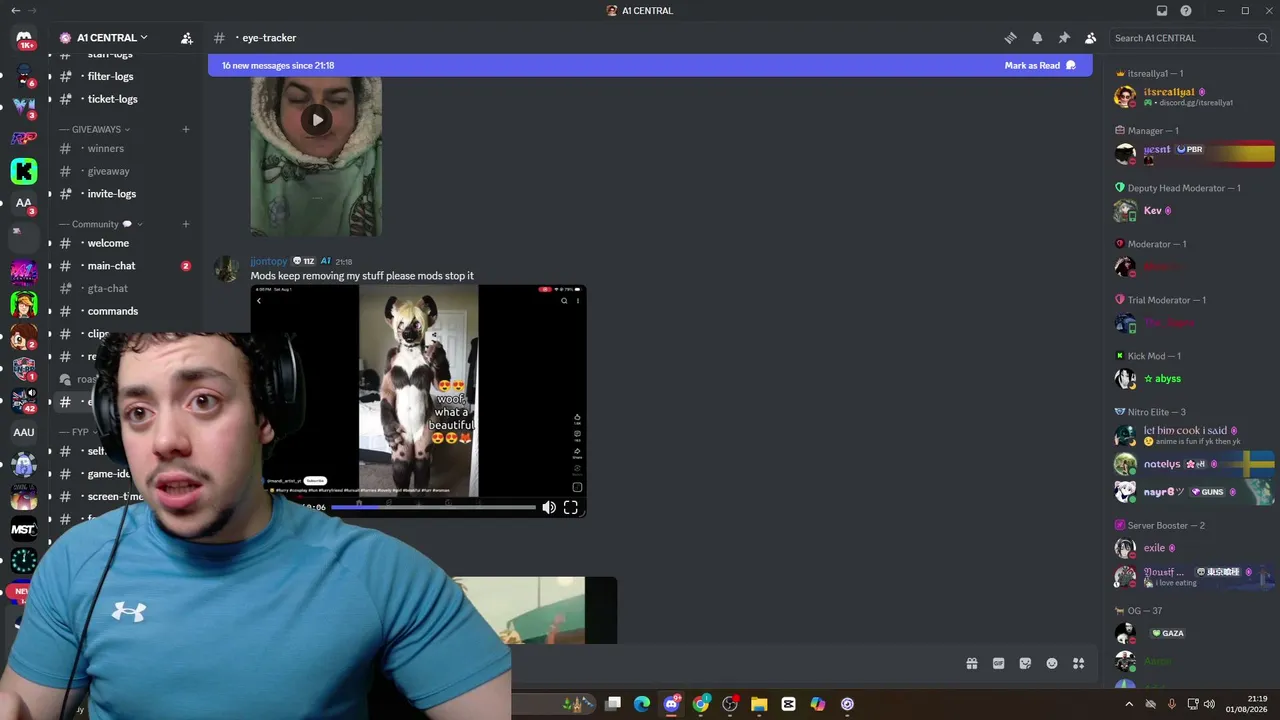Open Discord direct messages home icon
The image size is (1280, 720).
click(x=24, y=38)
